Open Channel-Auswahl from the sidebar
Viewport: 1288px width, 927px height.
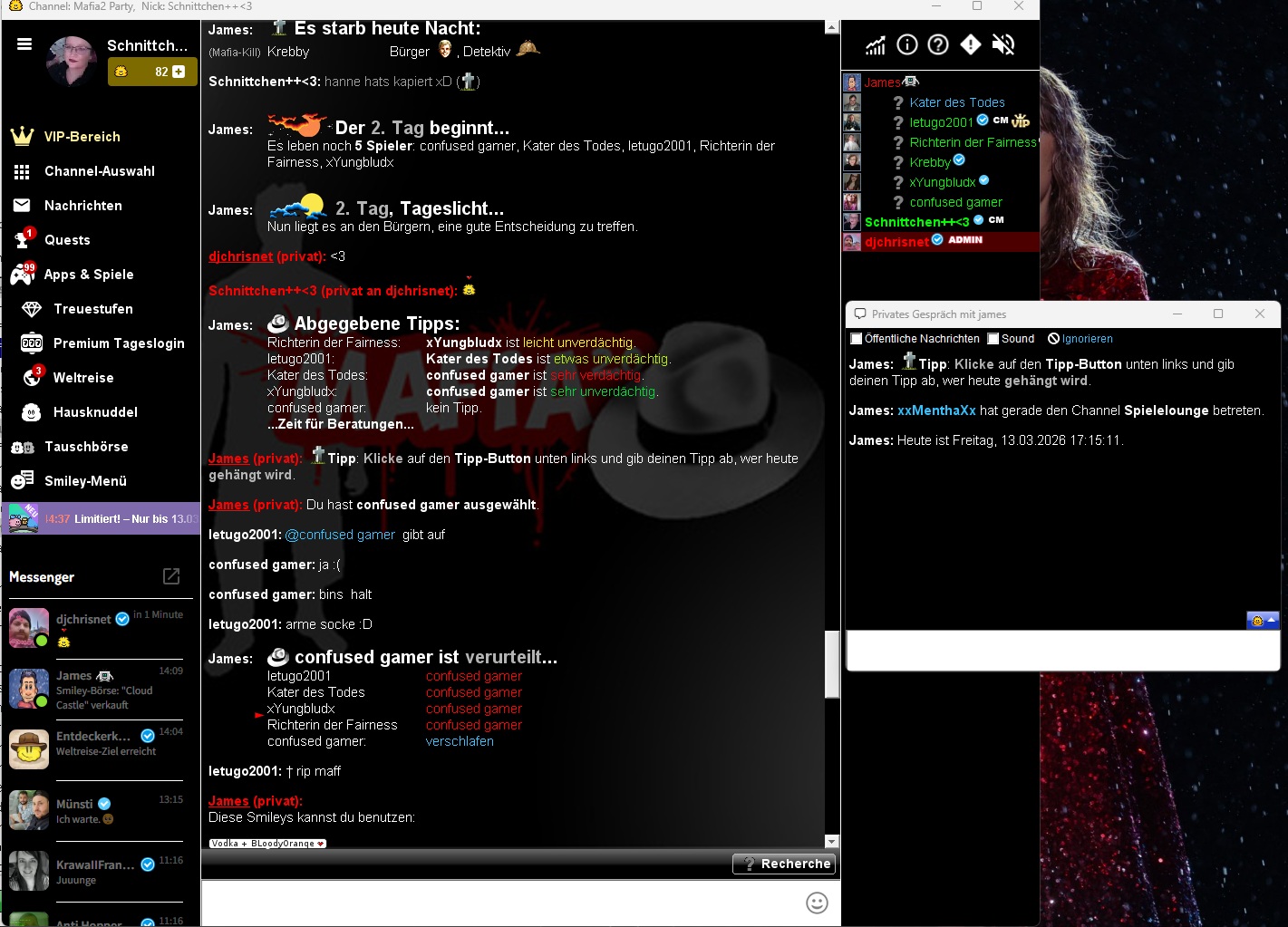(x=99, y=171)
